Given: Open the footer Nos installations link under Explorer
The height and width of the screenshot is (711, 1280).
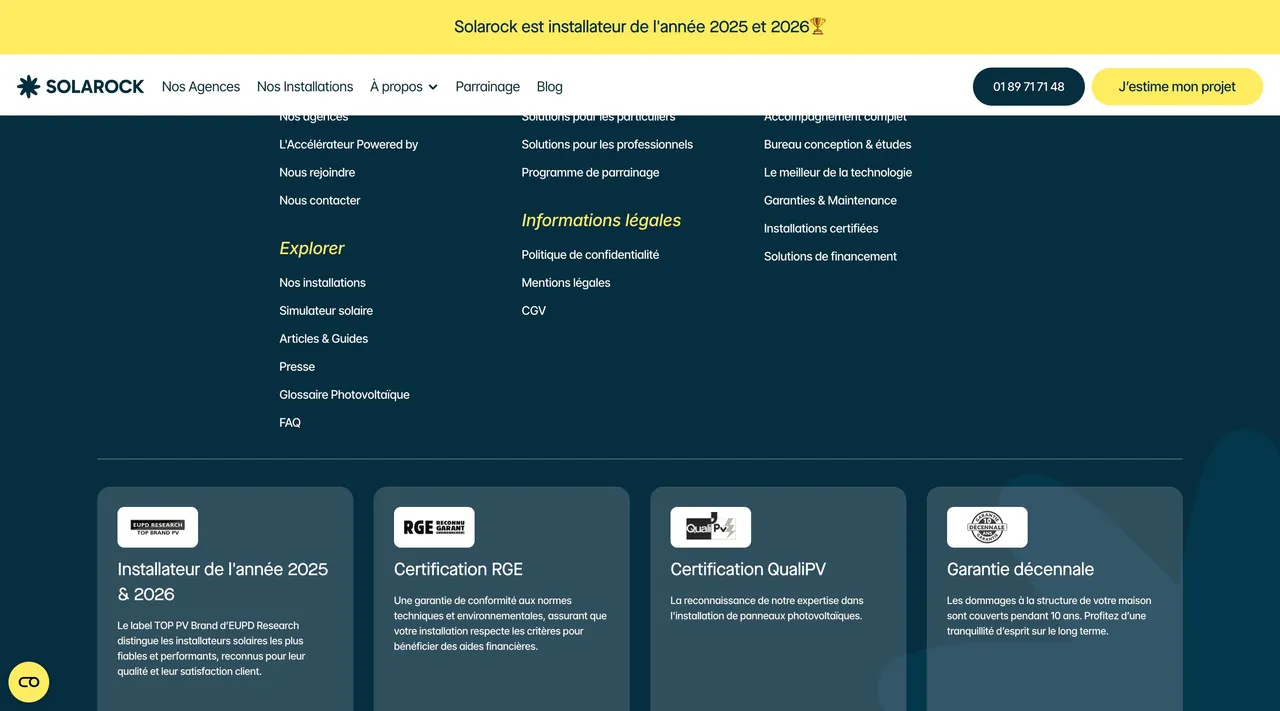Looking at the screenshot, I should click(x=323, y=283).
